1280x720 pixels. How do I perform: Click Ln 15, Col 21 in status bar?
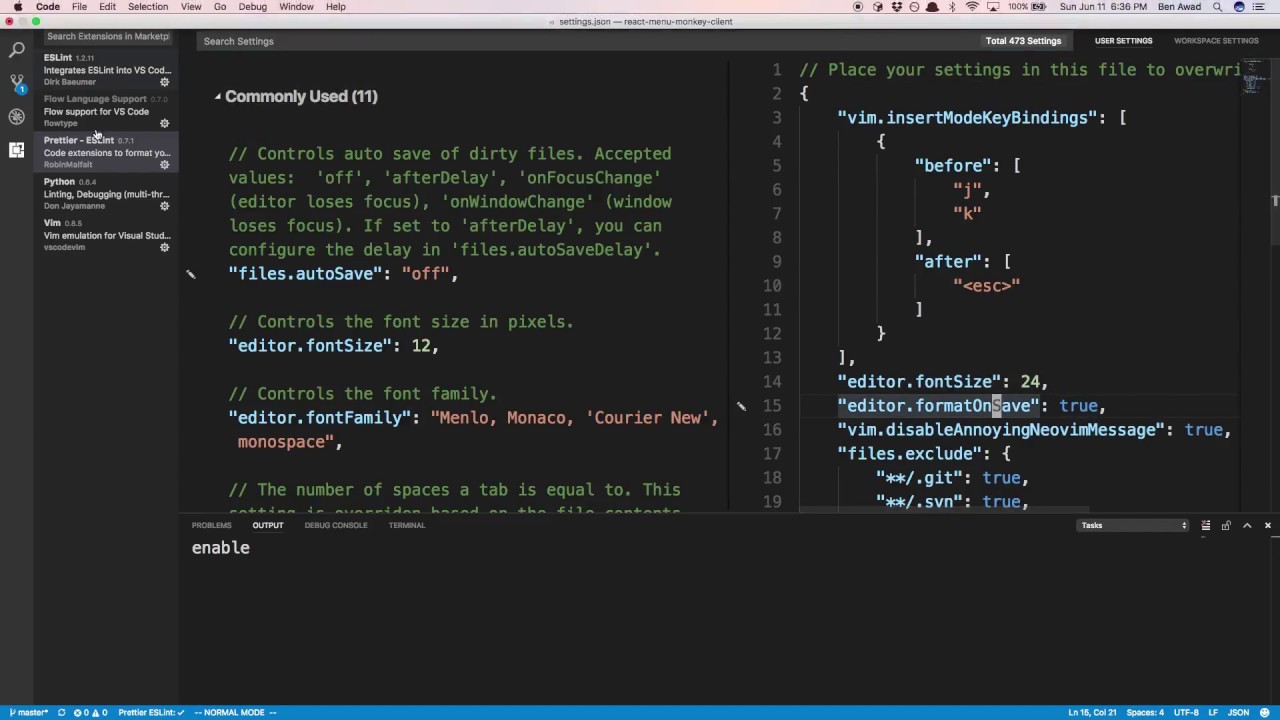tap(1091, 712)
